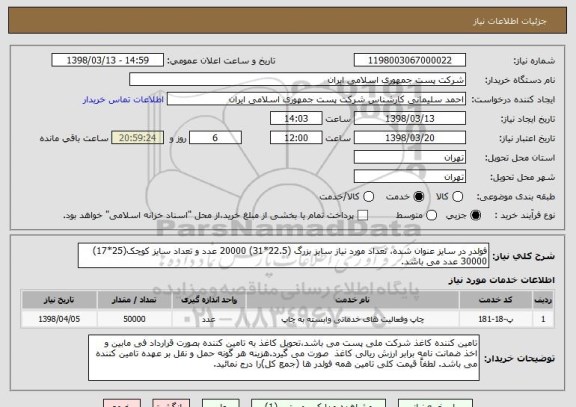Click the نام خدمت column header
The image size is (576, 407).
point(352,300)
